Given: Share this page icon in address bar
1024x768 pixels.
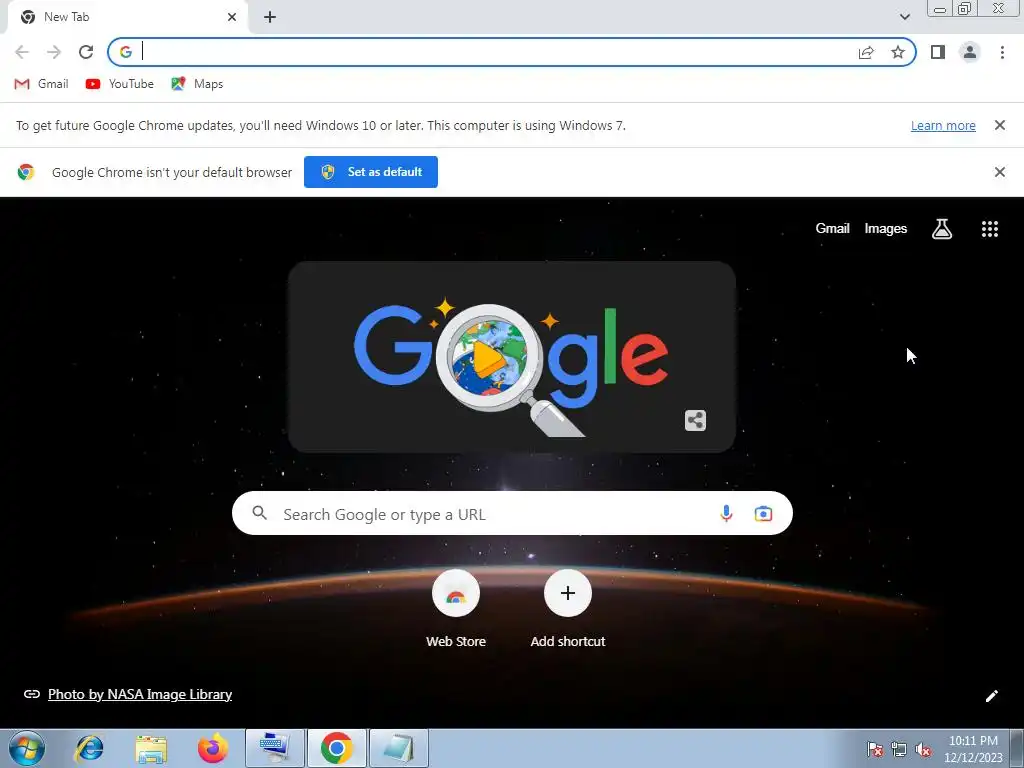Looking at the screenshot, I should tap(866, 52).
